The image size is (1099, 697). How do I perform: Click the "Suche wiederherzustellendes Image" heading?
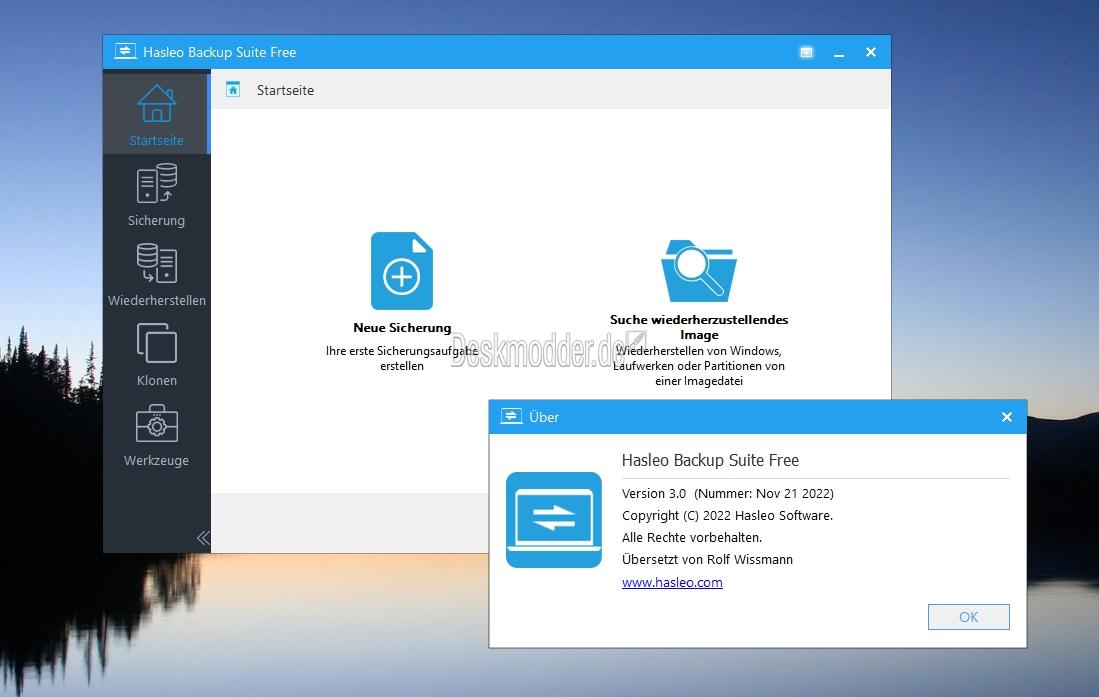tap(699, 327)
